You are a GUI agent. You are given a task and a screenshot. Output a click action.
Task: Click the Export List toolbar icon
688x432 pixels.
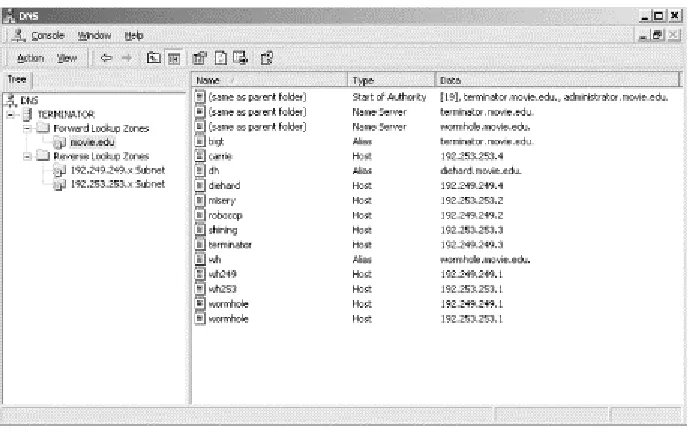[x=240, y=58]
